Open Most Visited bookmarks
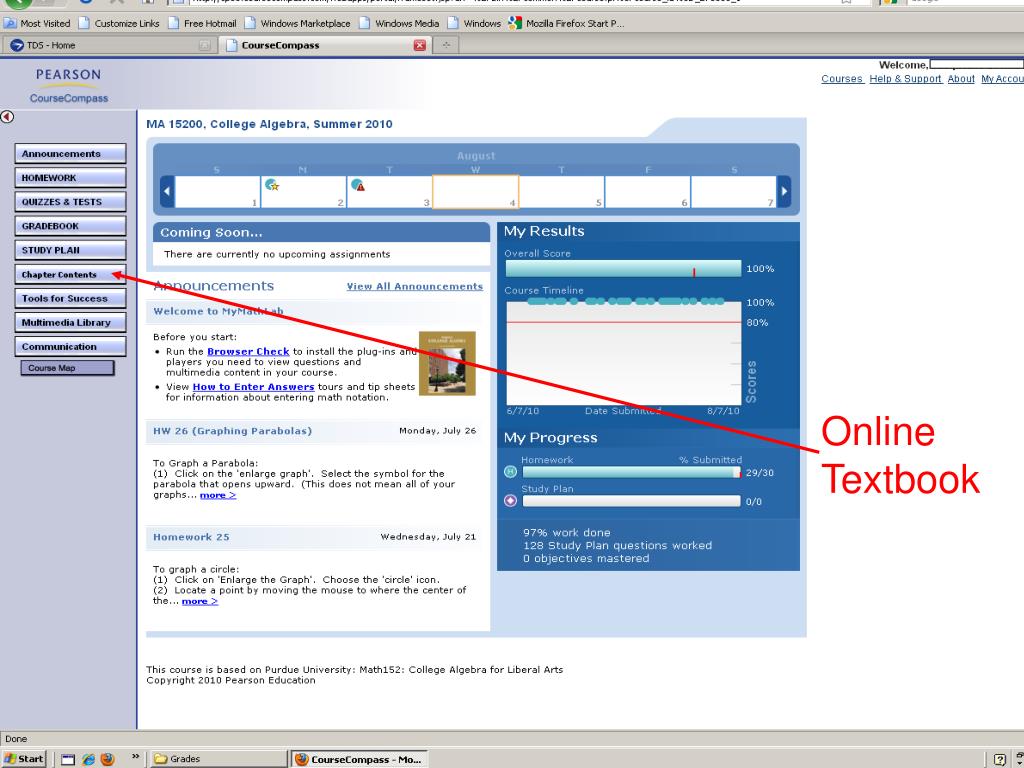Screen dimensions: 1024x768 [37, 24]
